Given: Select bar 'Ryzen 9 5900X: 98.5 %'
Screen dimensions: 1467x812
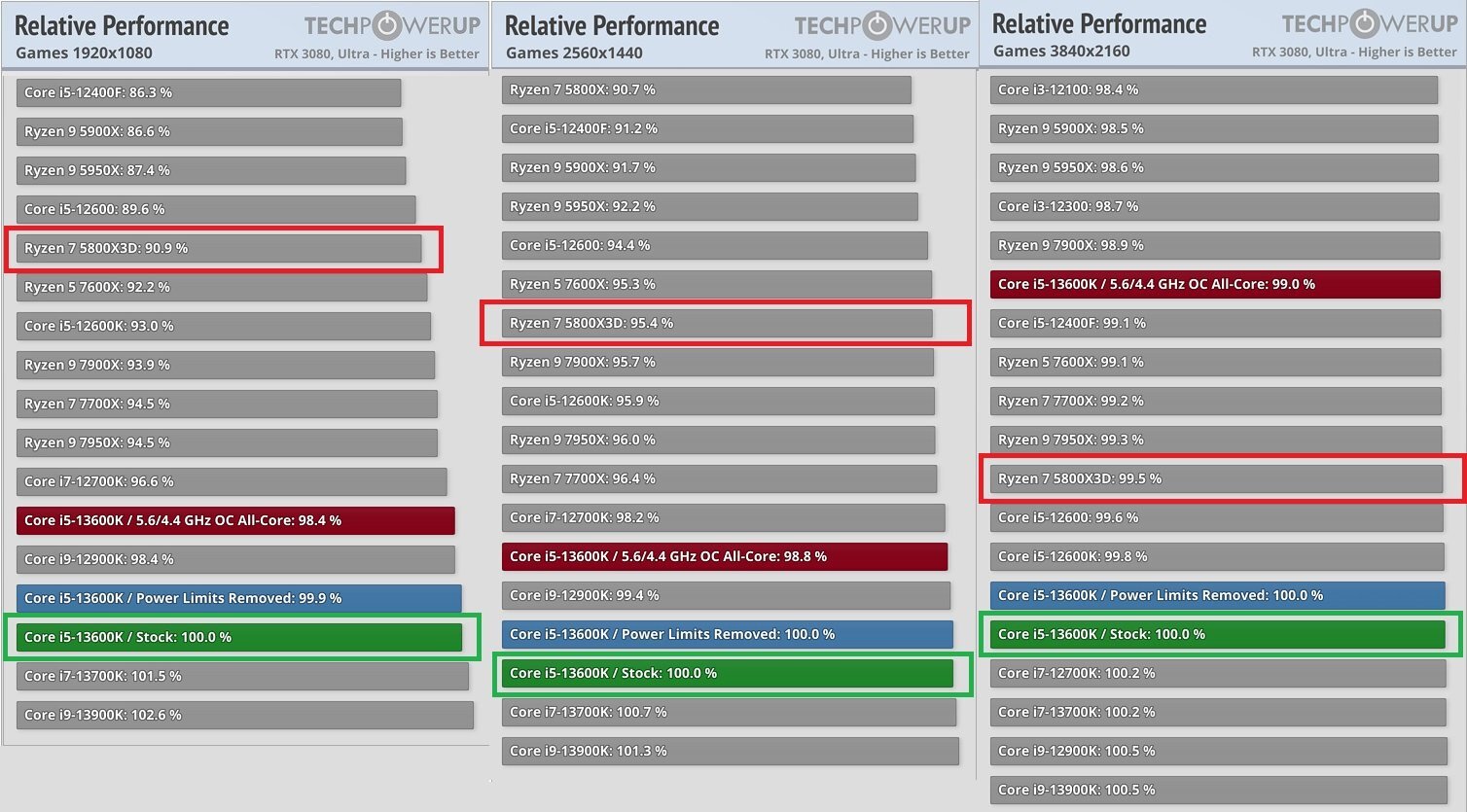Looking at the screenshot, I should (1214, 128).
